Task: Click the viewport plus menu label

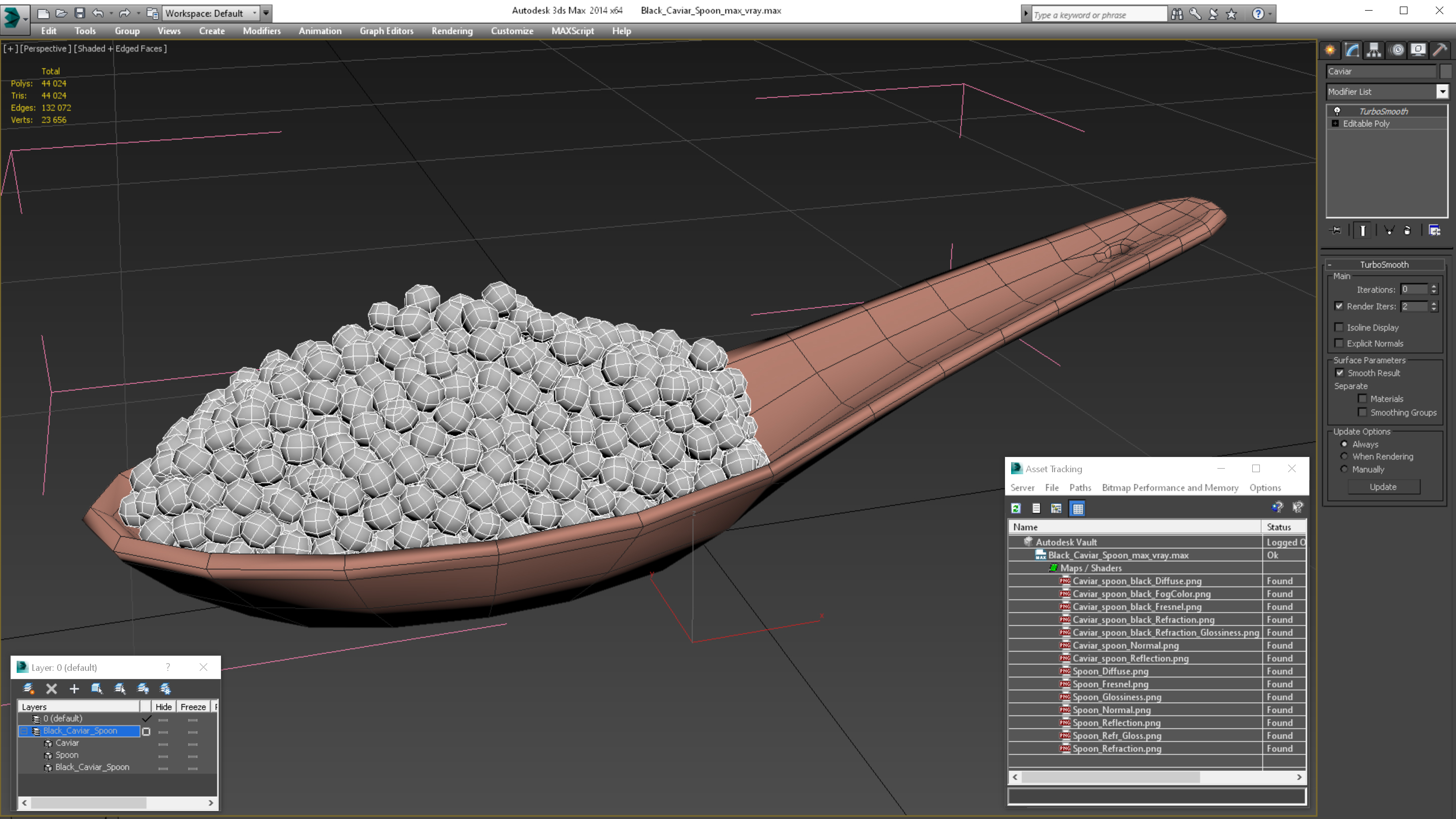Action: point(10,49)
